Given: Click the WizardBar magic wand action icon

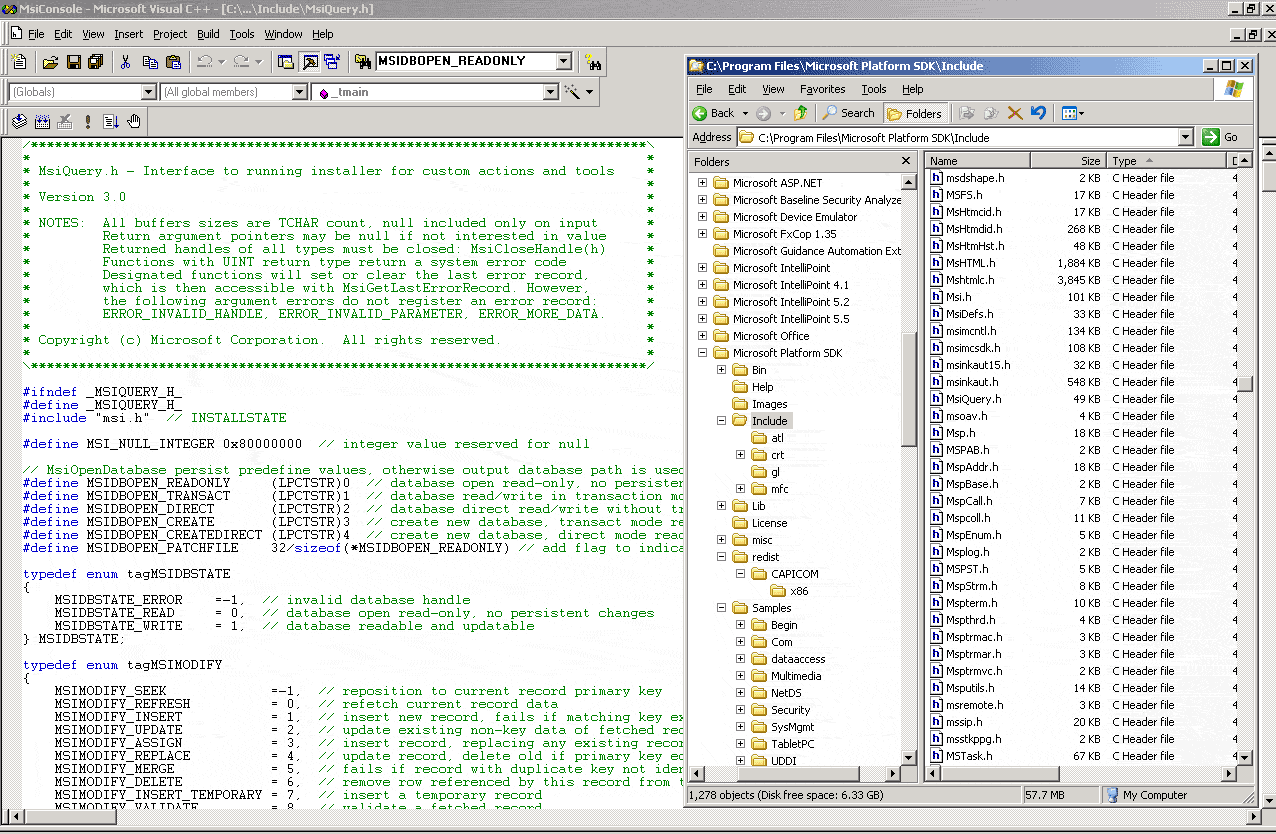Looking at the screenshot, I should click(573, 92).
